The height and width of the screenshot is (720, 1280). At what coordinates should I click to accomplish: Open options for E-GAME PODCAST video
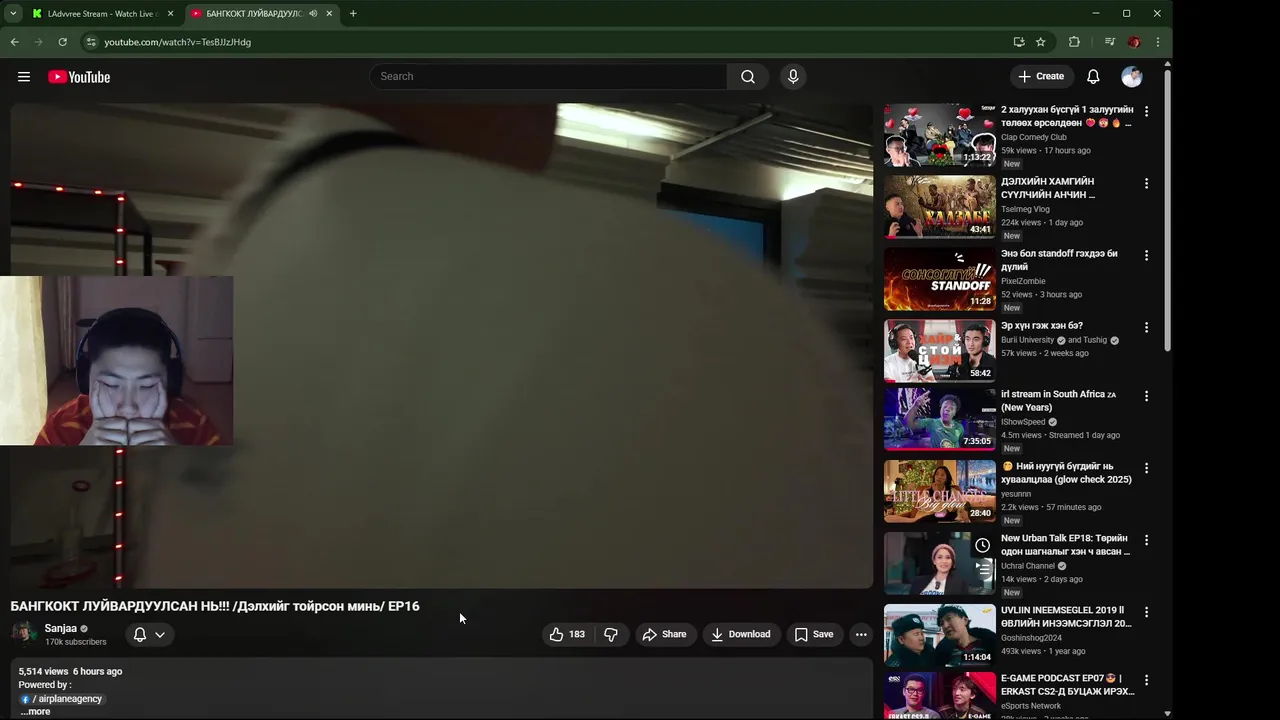coord(1146,680)
